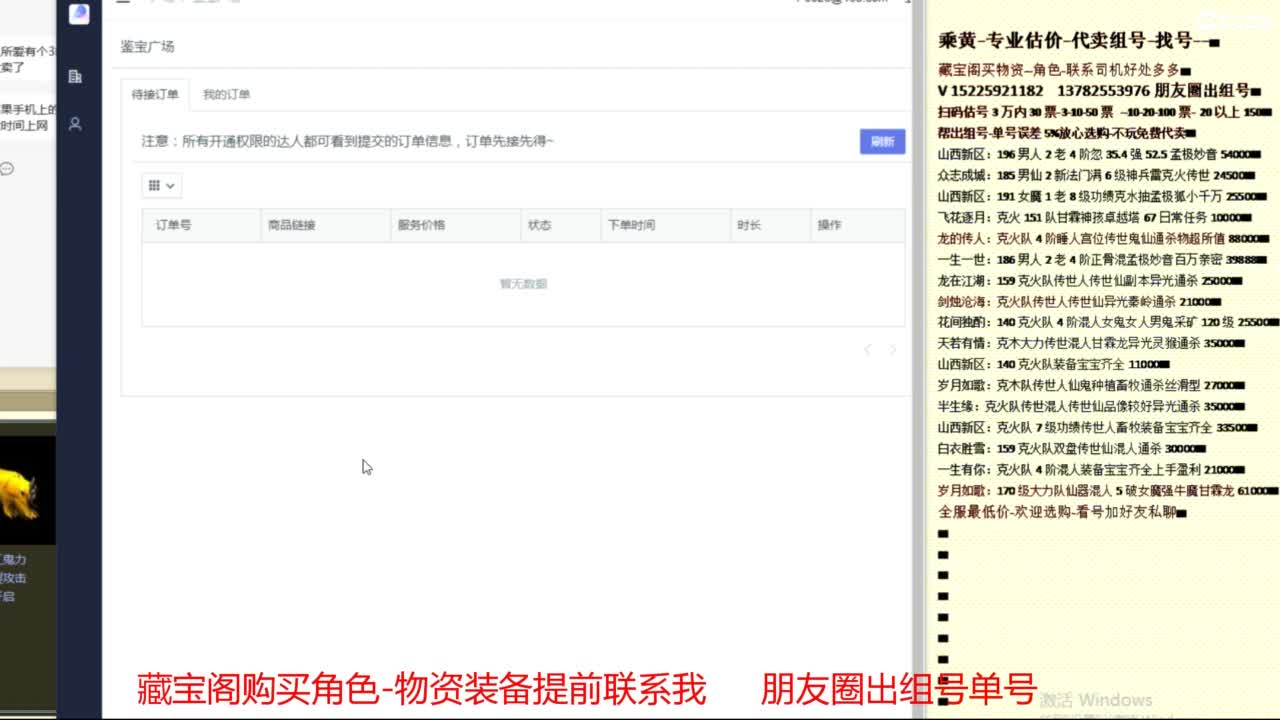Click the 山西新区 196男人 listing row
This screenshot has height=720, width=1280.
1098,155
